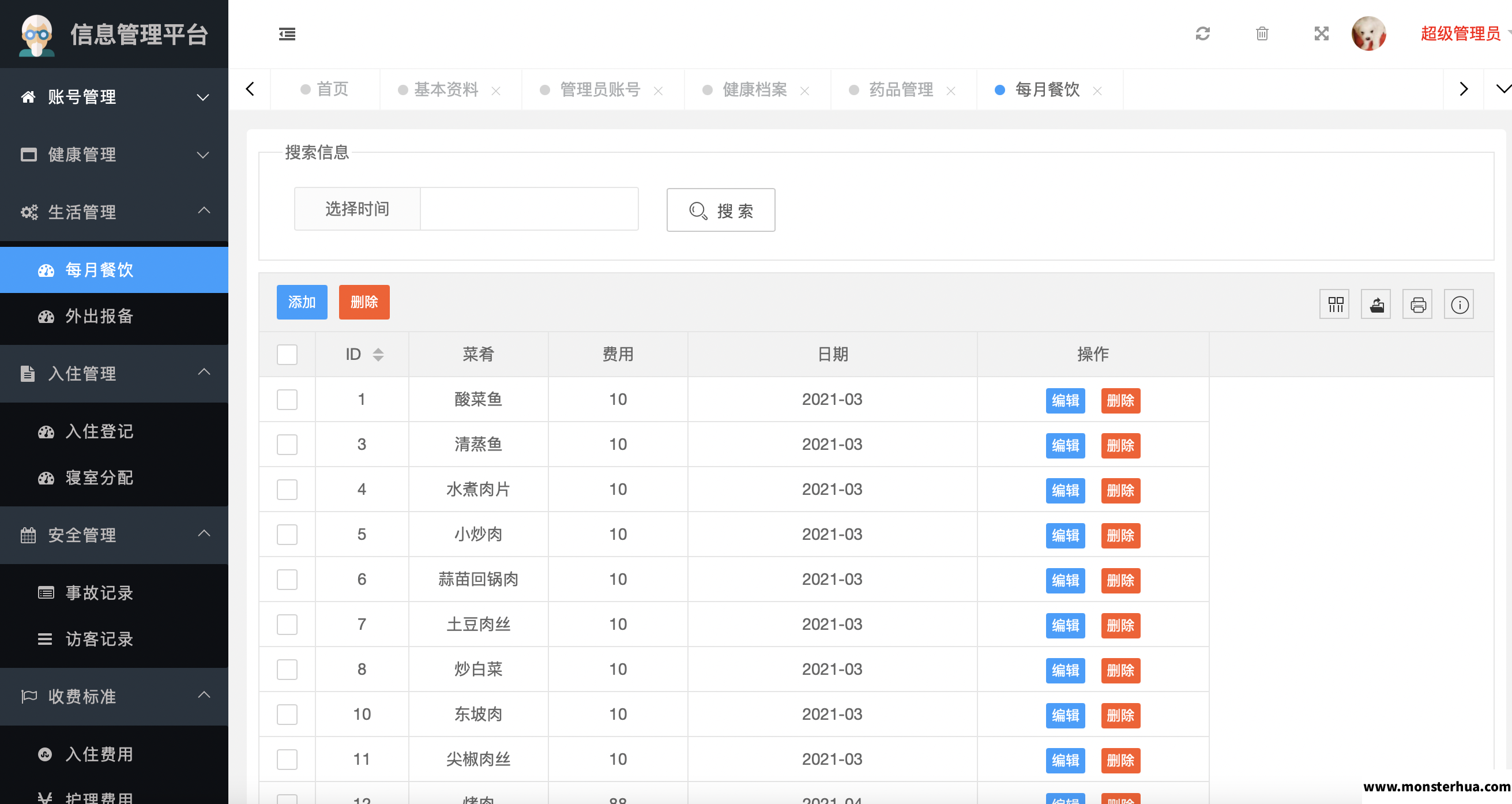Click the 选择时间 date input field
The image size is (1512, 804).
(529, 209)
